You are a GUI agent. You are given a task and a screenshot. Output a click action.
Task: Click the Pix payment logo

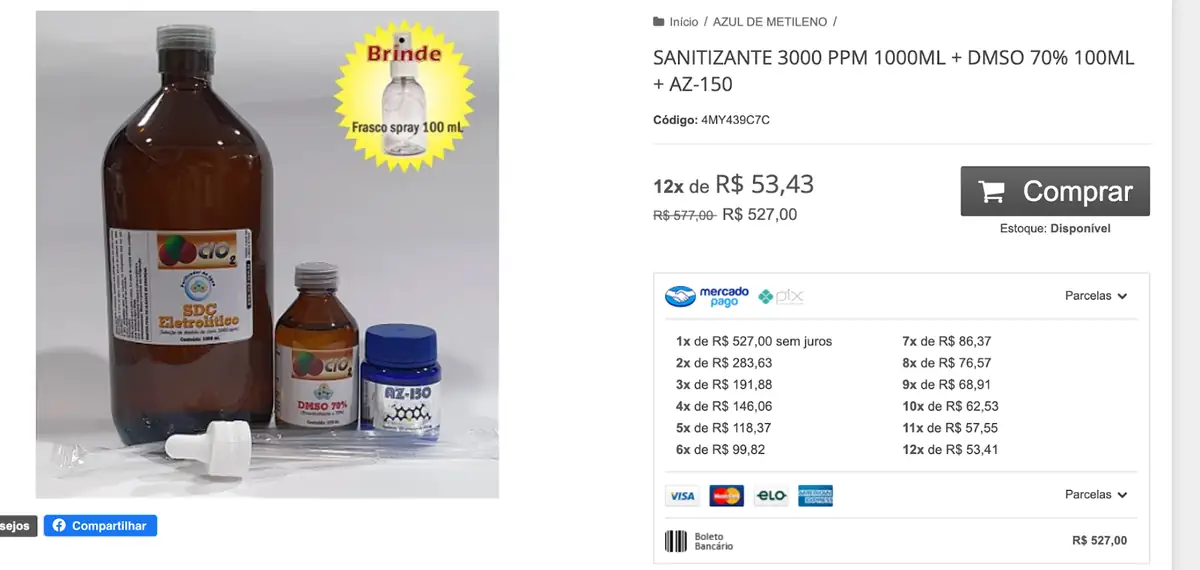pyautogui.click(x=781, y=297)
